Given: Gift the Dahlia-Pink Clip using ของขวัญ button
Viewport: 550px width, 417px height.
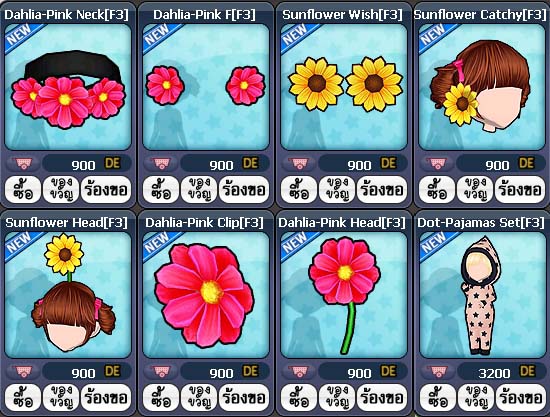Looking at the screenshot, I should pyautogui.click(x=199, y=398).
